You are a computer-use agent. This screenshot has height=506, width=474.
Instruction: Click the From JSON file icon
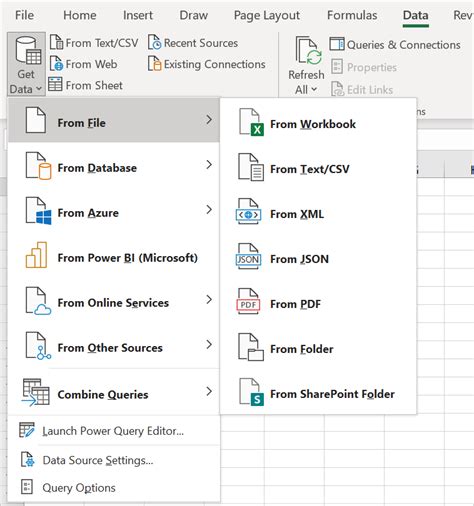point(248,256)
